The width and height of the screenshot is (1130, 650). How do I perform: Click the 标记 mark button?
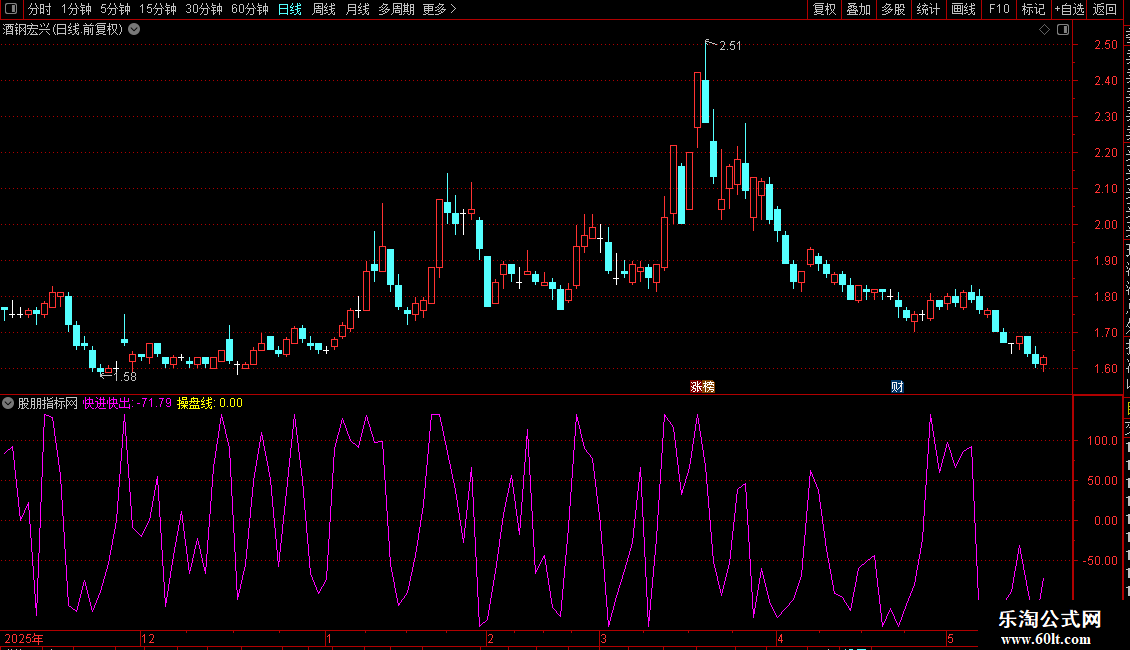click(1033, 9)
